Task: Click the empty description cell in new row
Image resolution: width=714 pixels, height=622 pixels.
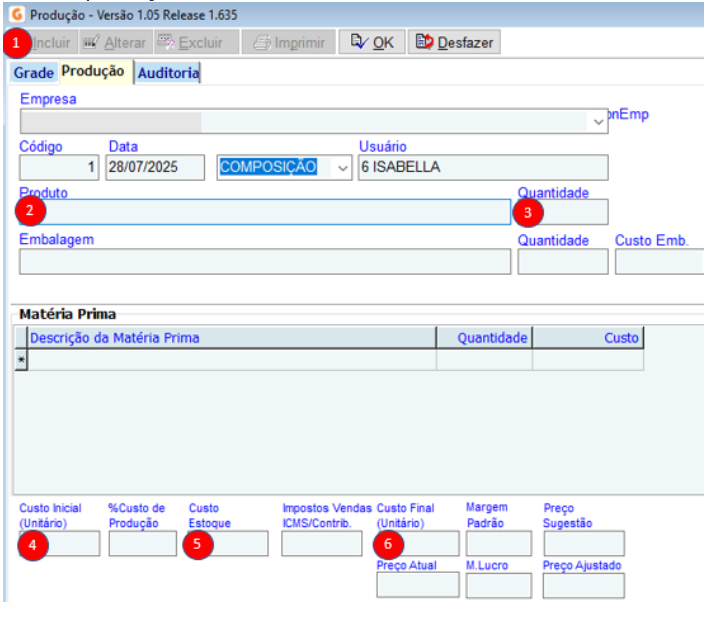Action: (232, 360)
